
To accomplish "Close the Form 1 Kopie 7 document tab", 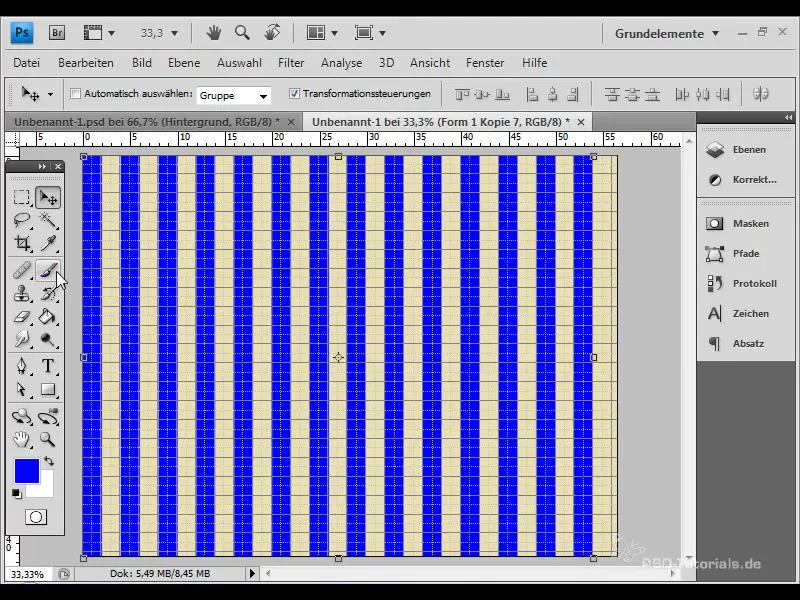I will pyautogui.click(x=581, y=122).
